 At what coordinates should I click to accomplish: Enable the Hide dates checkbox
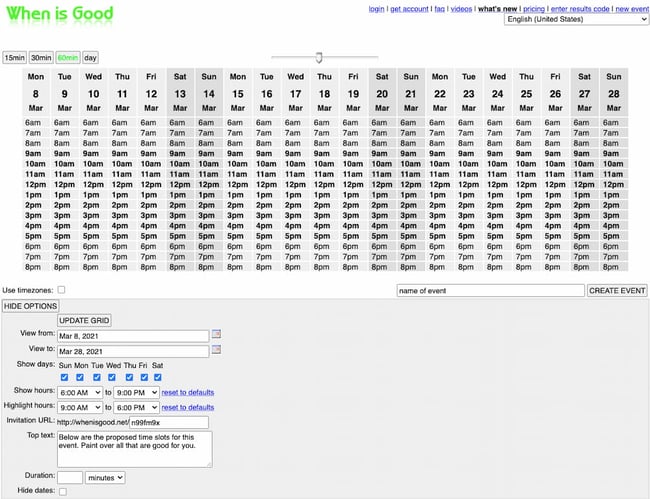[x=64, y=491]
